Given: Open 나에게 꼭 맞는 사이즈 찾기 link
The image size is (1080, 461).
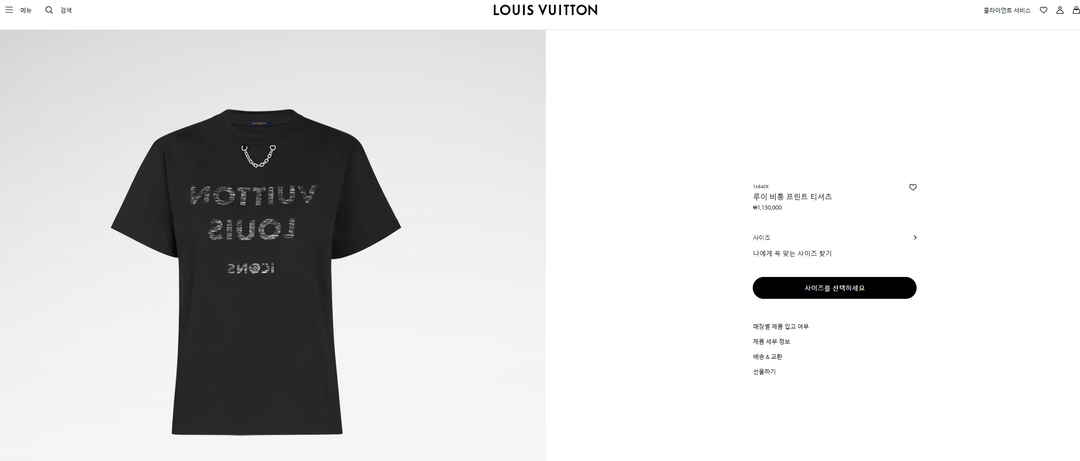Looking at the screenshot, I should tap(792, 254).
